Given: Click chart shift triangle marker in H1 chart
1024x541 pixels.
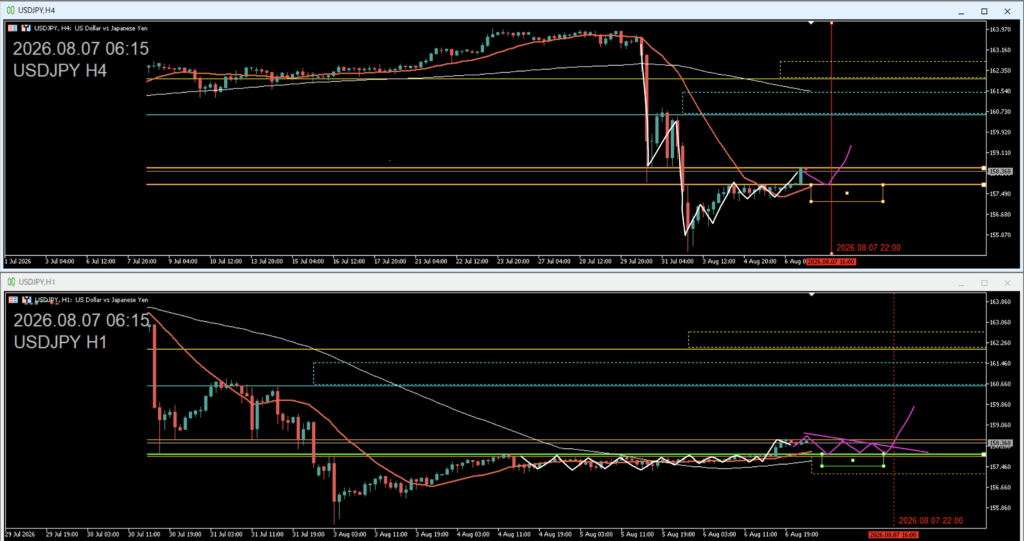Looking at the screenshot, I should point(811,295).
